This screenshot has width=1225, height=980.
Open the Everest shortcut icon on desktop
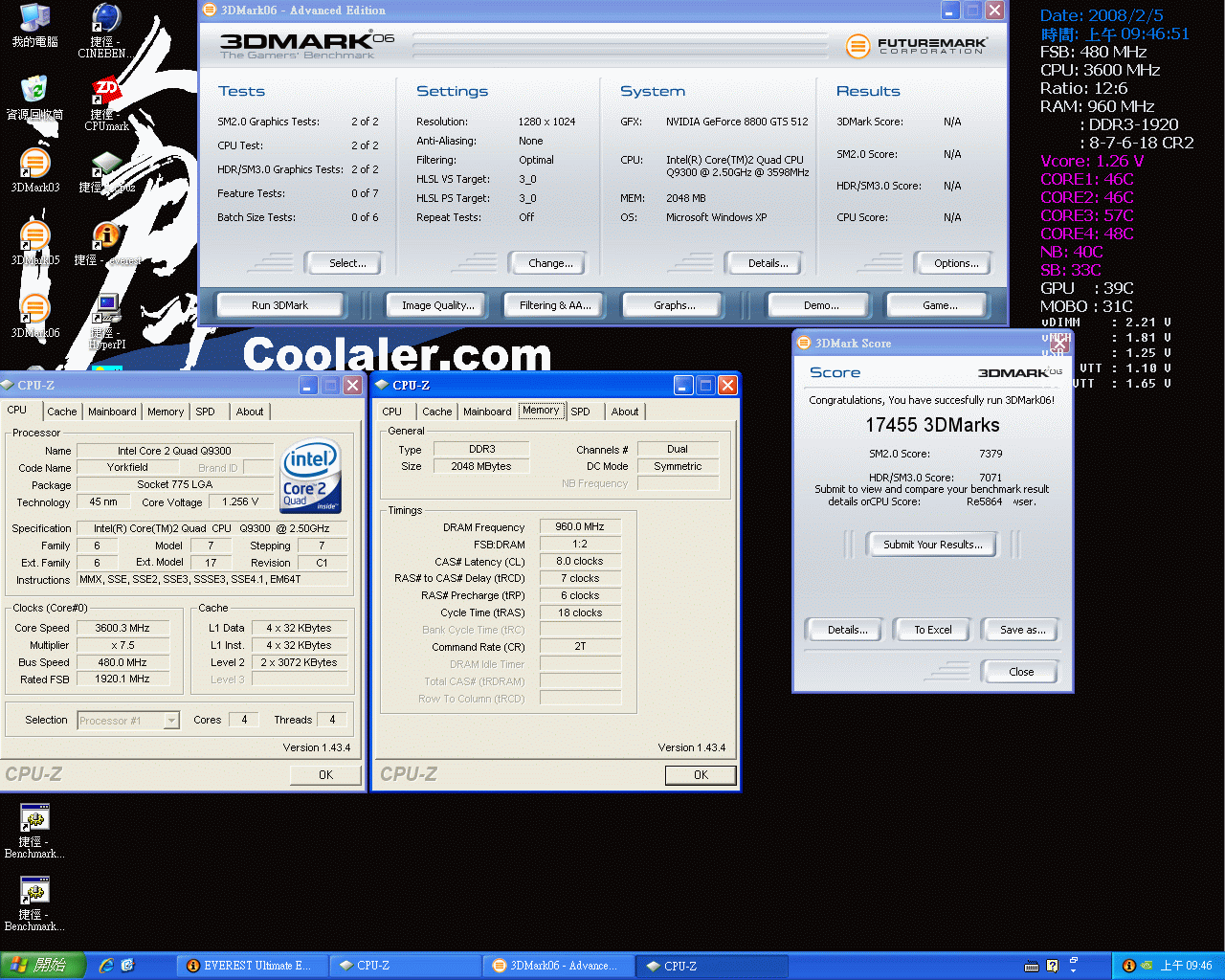coord(106,243)
